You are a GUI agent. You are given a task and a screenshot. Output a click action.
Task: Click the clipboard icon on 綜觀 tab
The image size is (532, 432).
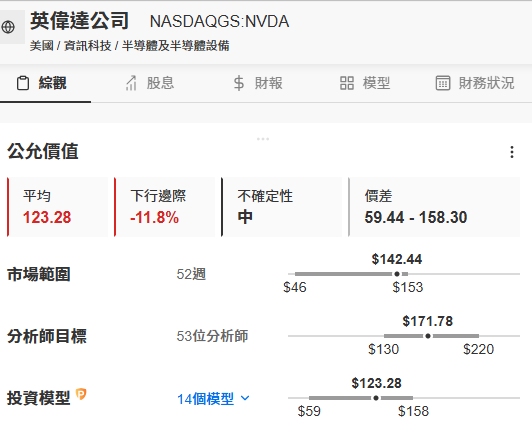point(23,83)
